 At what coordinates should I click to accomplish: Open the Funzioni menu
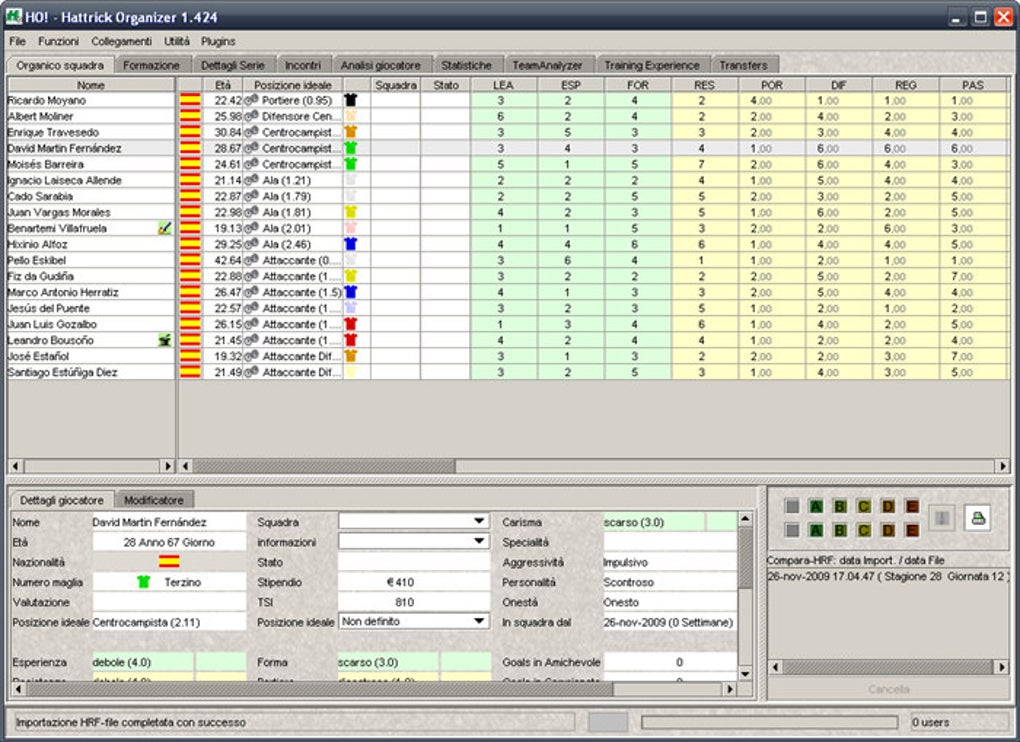[59, 41]
